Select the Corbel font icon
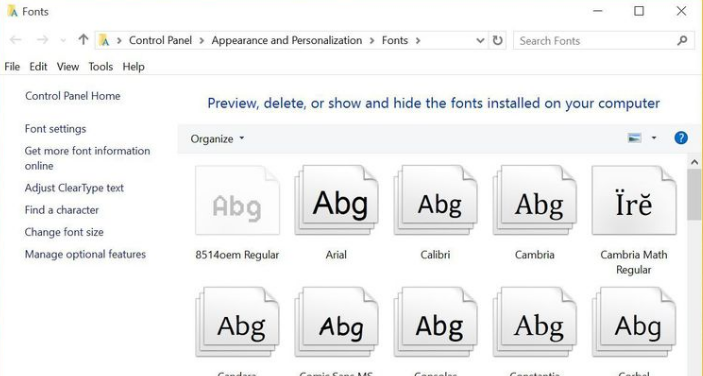The width and height of the screenshot is (703, 376). [x=634, y=322]
